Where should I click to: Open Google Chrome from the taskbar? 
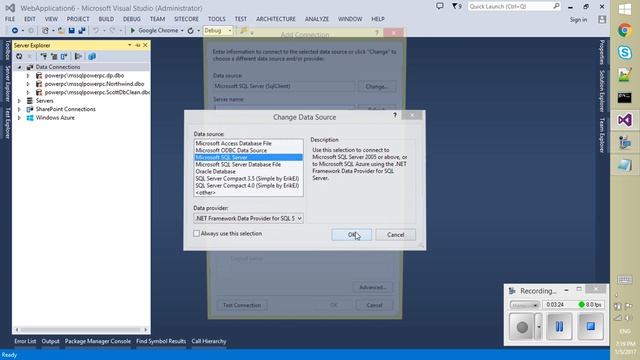point(624,31)
